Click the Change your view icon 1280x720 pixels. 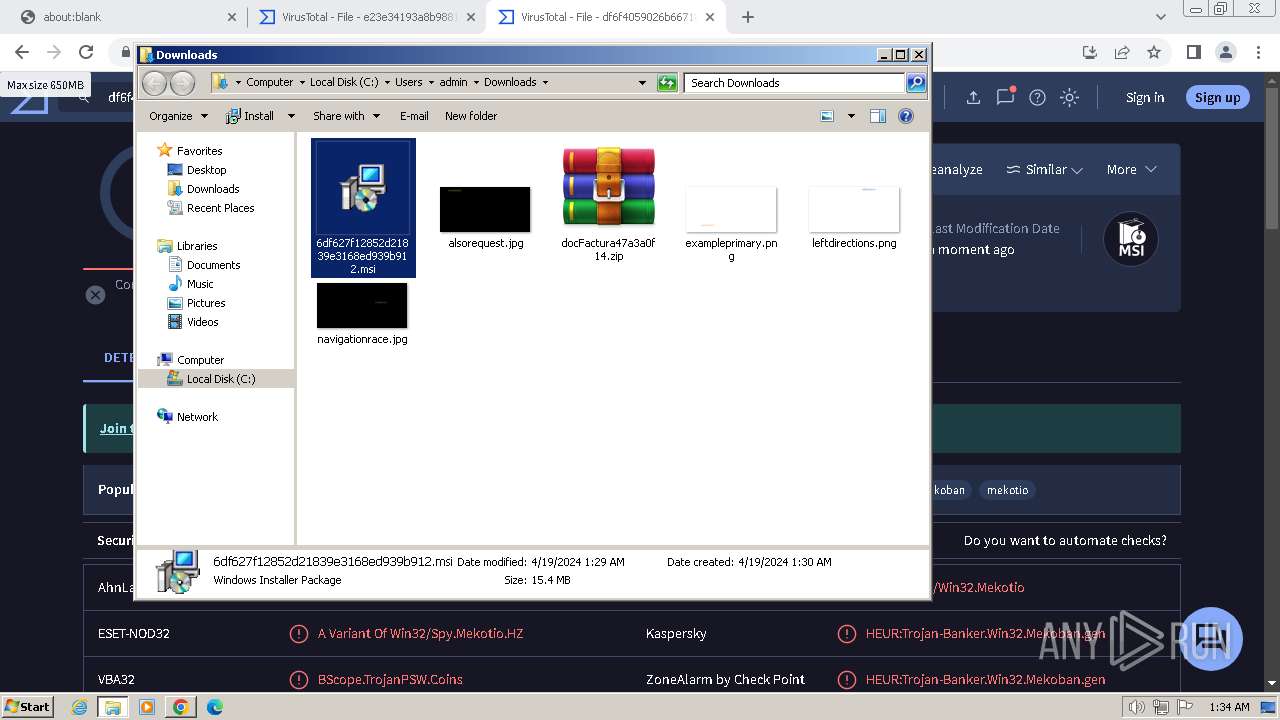point(827,116)
